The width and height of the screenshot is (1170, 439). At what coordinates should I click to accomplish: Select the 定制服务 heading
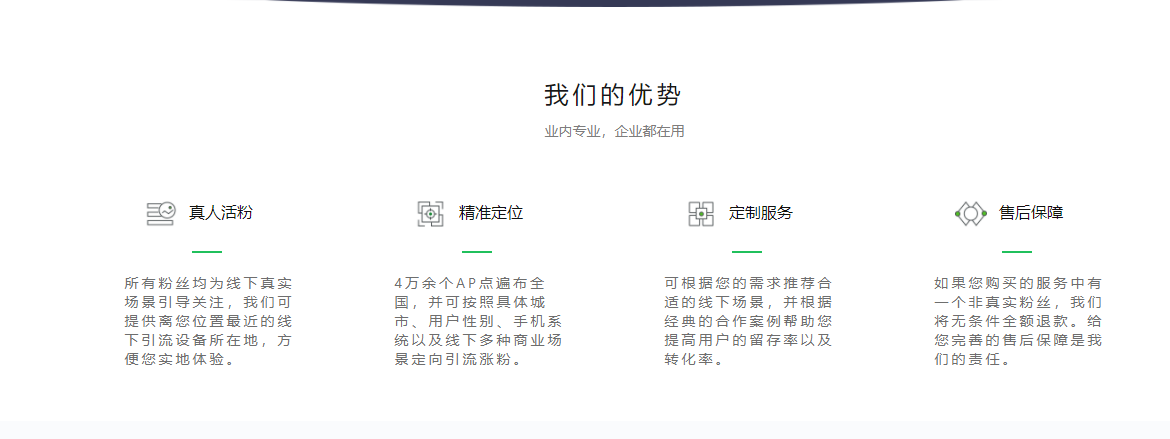click(x=761, y=213)
